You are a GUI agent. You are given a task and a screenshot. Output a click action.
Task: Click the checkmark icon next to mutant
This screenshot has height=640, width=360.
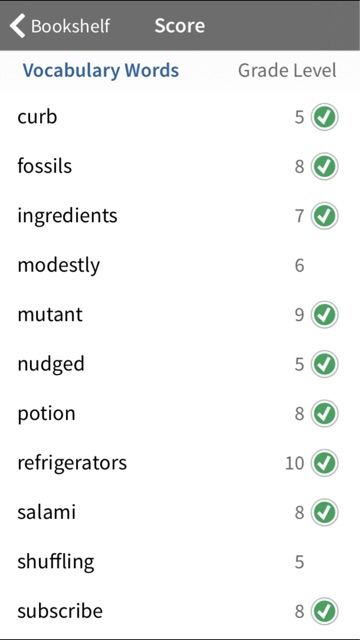coord(324,315)
